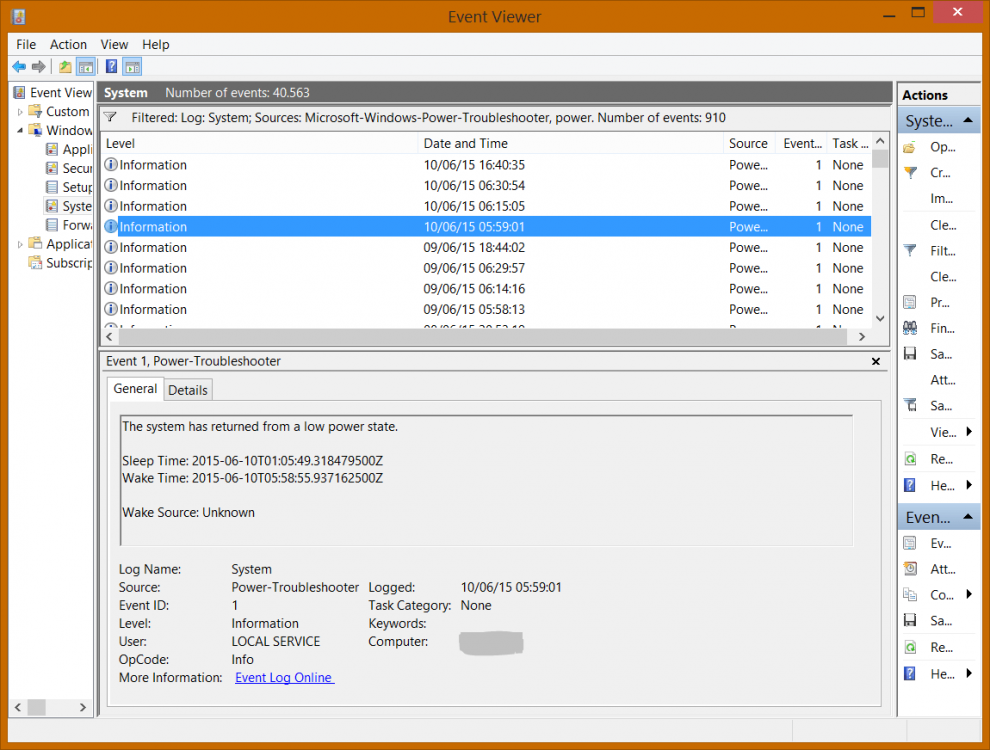The height and width of the screenshot is (750, 990).
Task: Click Save Filter to Custom View icon
Action: [x=910, y=406]
